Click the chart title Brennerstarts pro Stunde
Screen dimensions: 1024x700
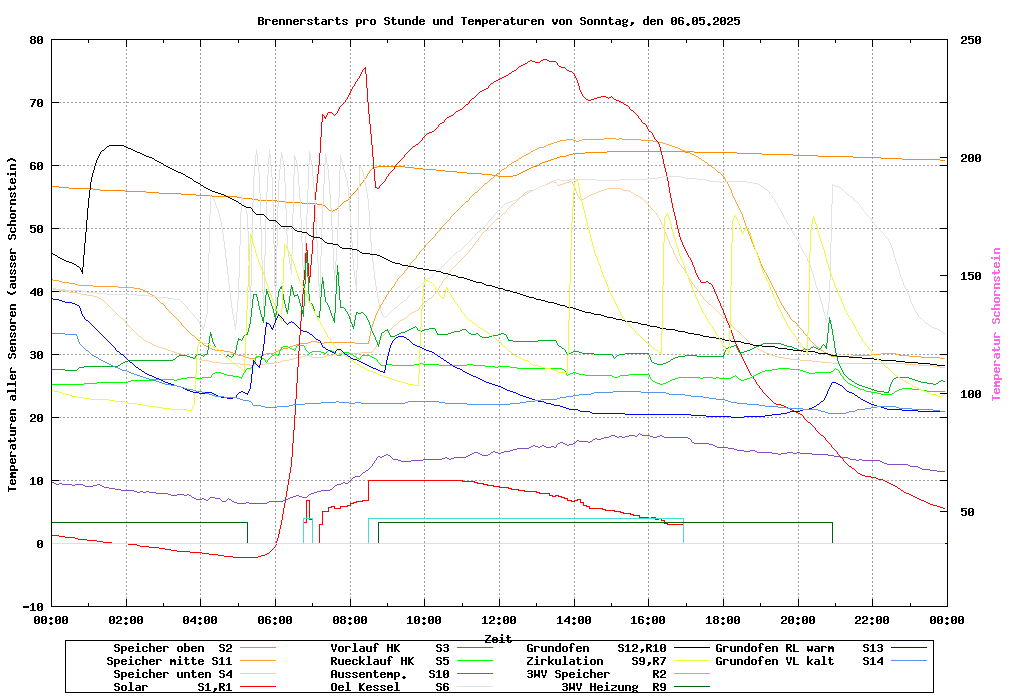click(x=498, y=21)
